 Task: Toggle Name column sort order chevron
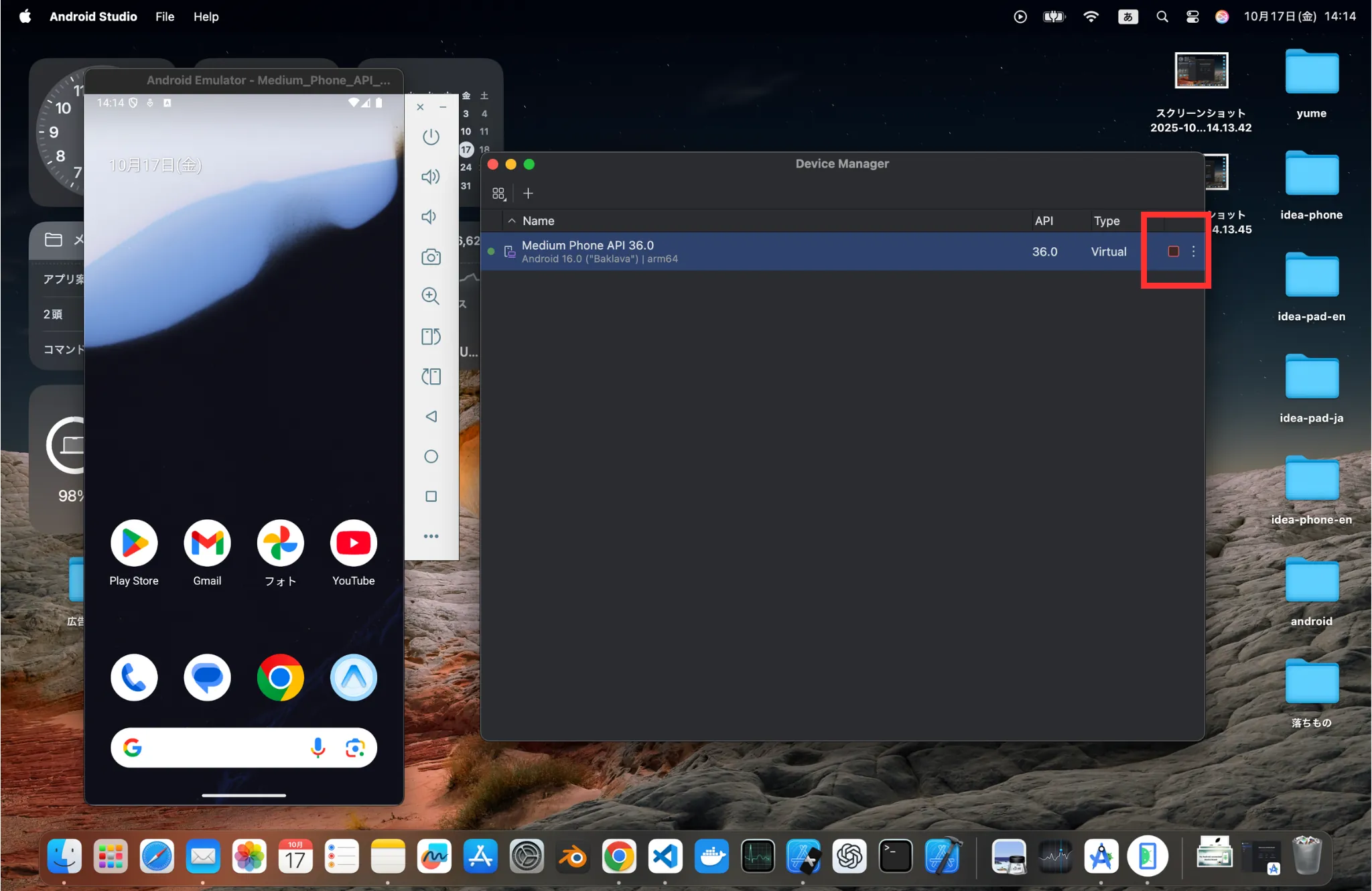point(512,220)
